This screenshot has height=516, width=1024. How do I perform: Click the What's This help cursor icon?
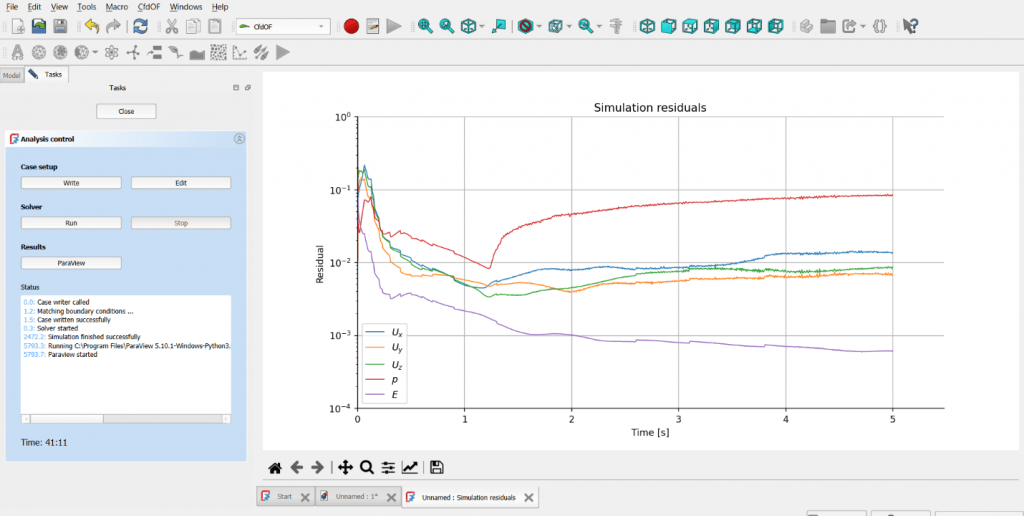click(910, 26)
